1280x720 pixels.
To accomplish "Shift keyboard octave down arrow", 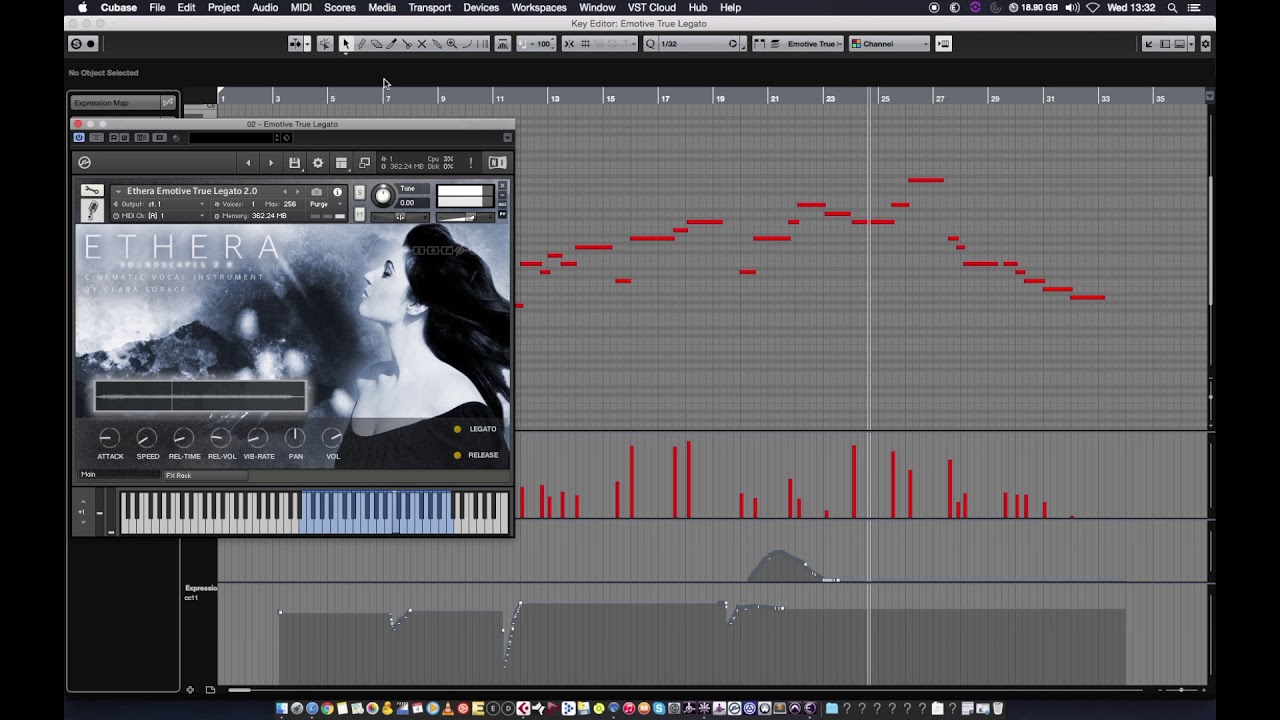I will tap(82, 523).
